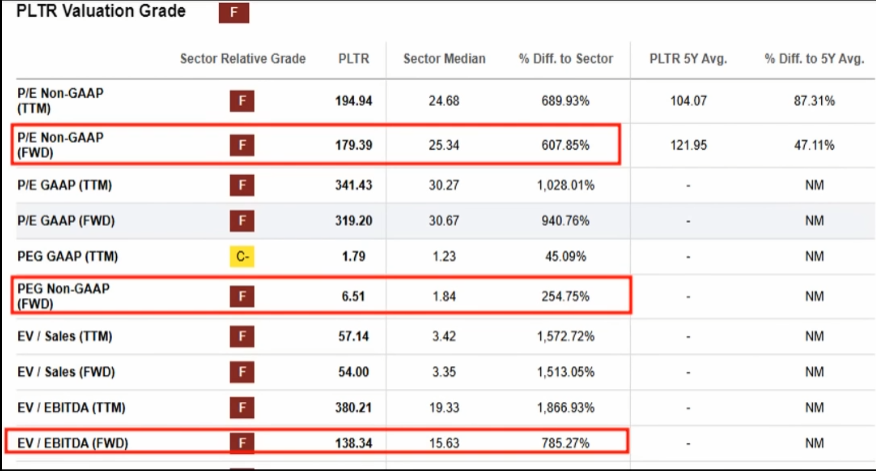
Task: Click the PLTR 5Y Avg. column header
Action: (689, 59)
